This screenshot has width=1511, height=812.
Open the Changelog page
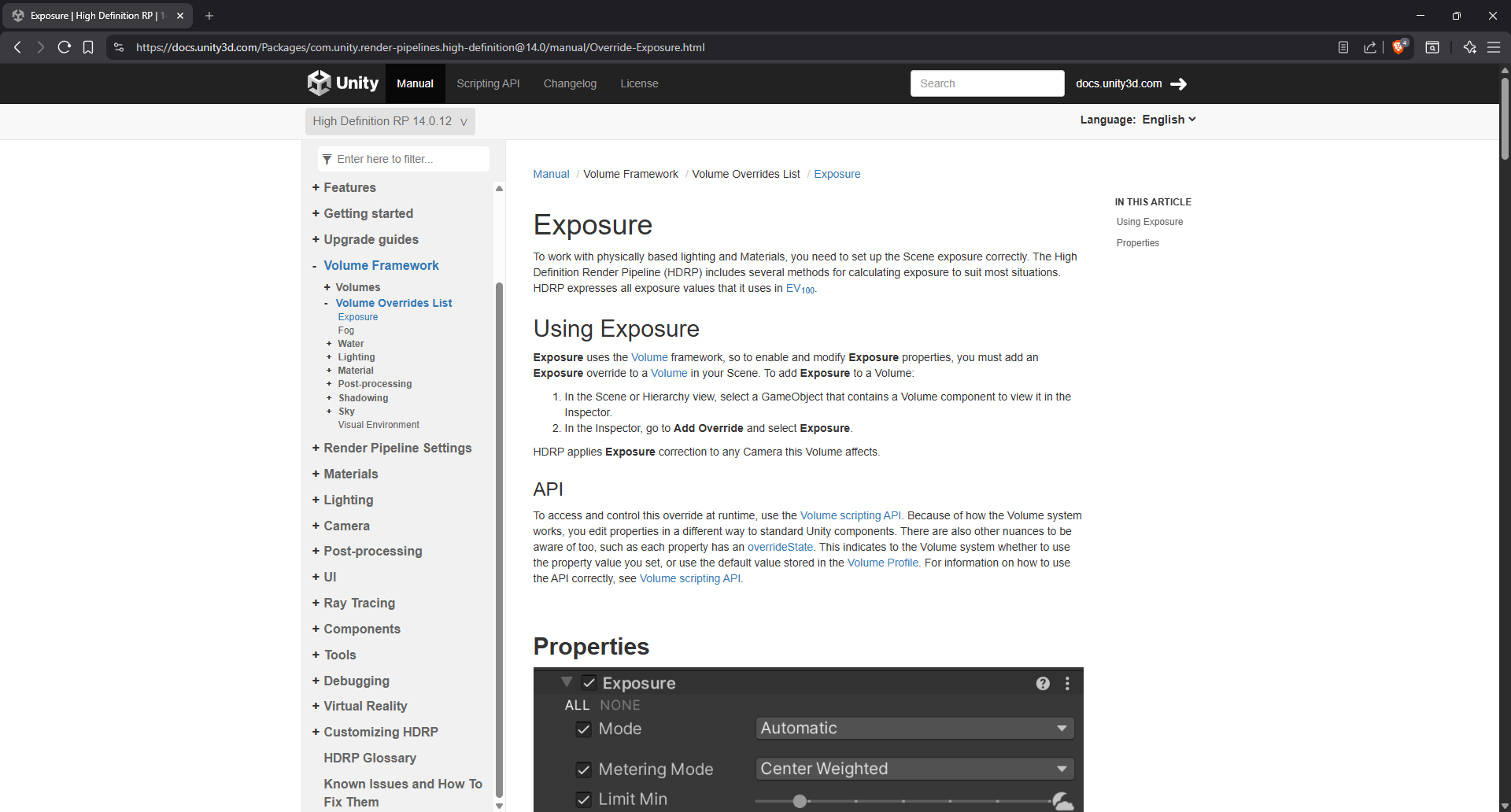(570, 83)
